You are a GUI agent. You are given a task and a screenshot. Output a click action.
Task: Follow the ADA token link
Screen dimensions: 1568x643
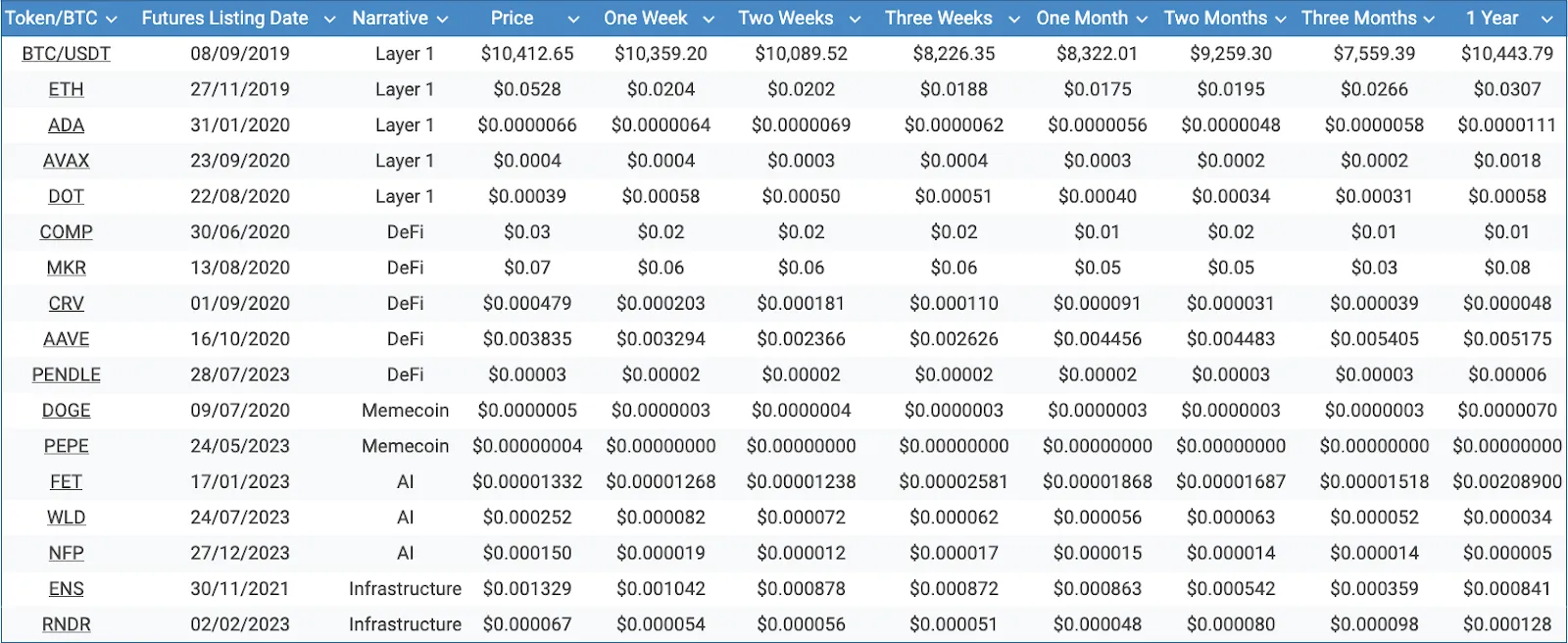(66, 125)
